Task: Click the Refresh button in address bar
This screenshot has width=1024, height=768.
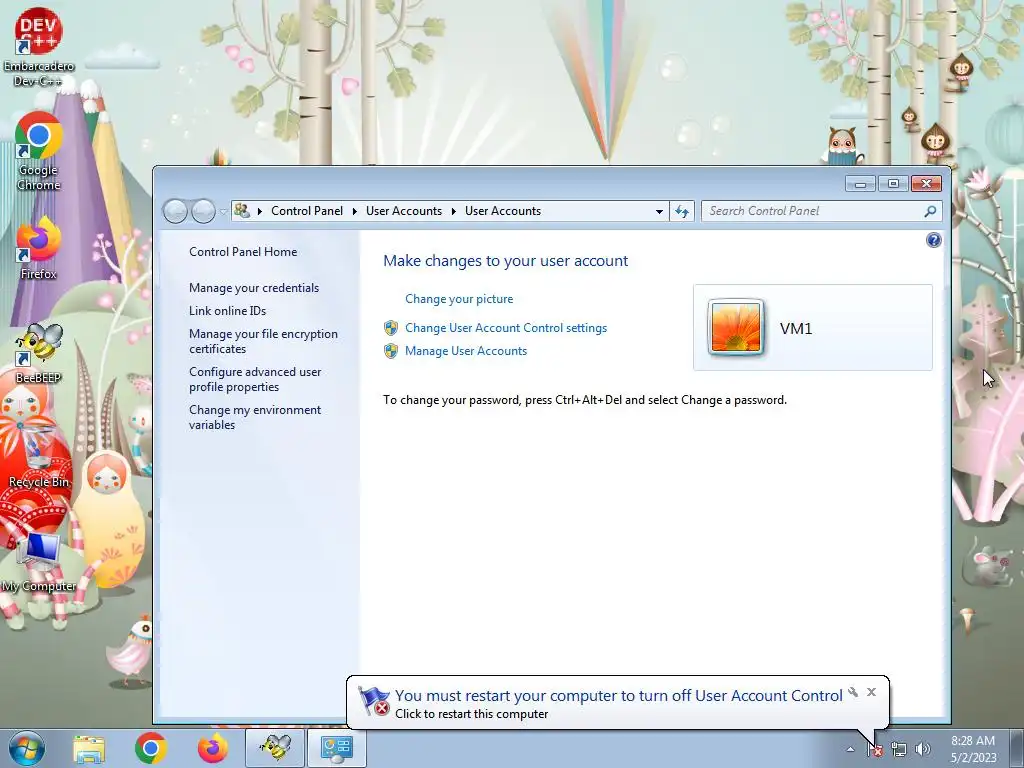Action: click(682, 211)
